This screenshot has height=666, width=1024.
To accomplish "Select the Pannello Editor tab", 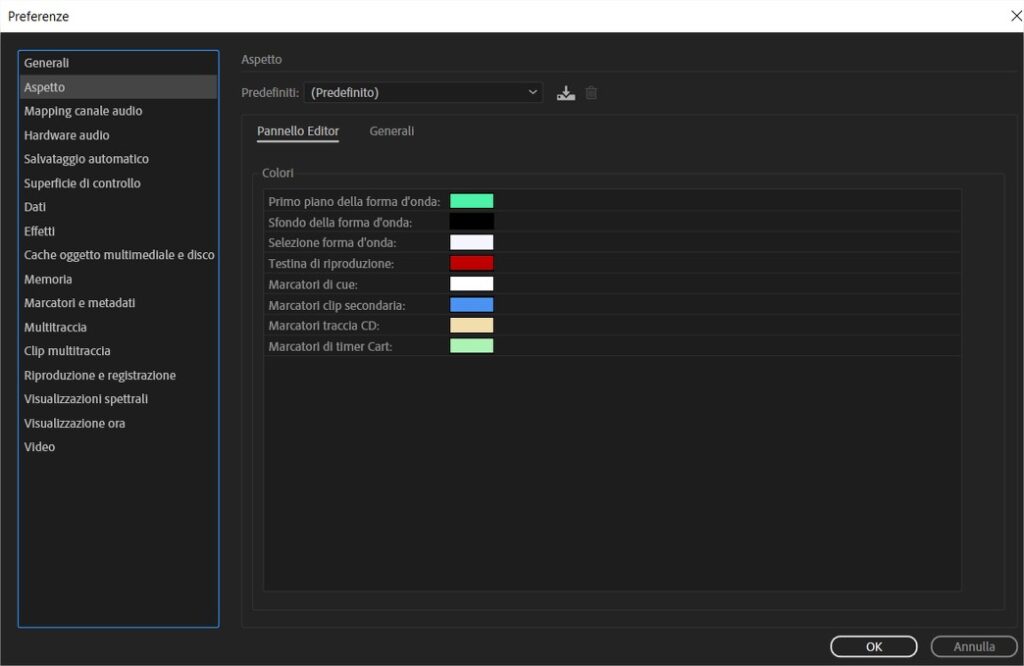I will coord(298,131).
